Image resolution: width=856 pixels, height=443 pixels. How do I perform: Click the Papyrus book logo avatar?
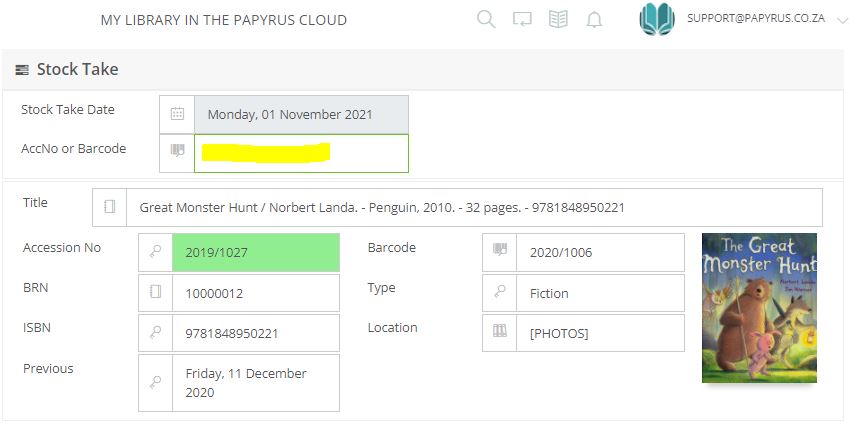click(x=657, y=20)
